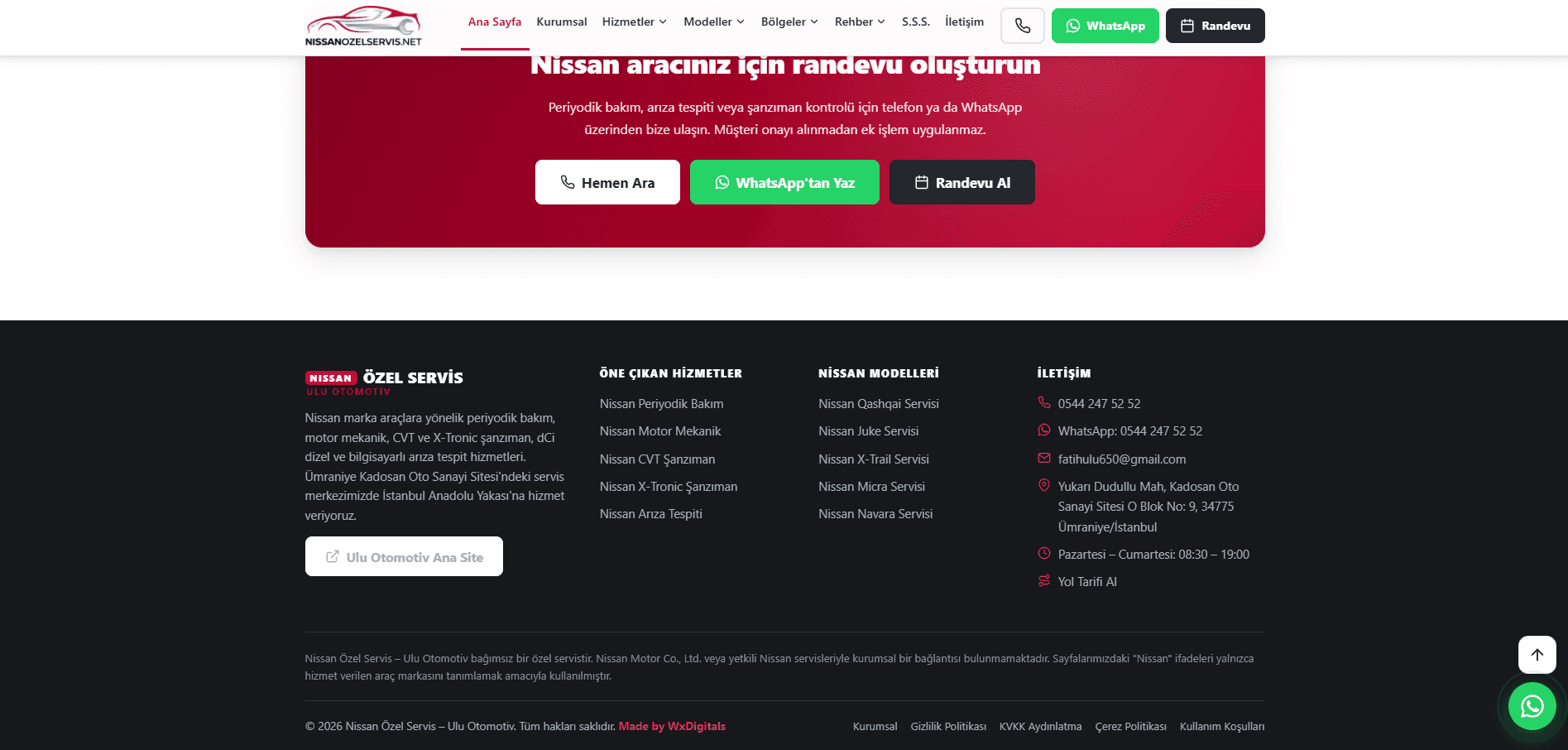Open the Gizlilik Politikası link
This screenshot has height=750, width=1568.
[948, 727]
